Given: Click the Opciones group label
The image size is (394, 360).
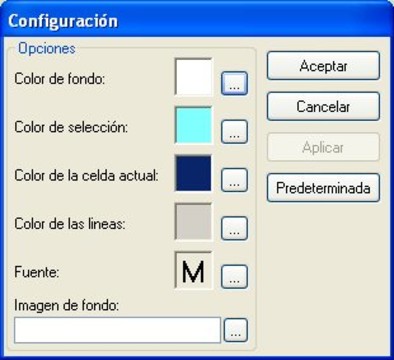Looking at the screenshot, I should click(x=47, y=49).
